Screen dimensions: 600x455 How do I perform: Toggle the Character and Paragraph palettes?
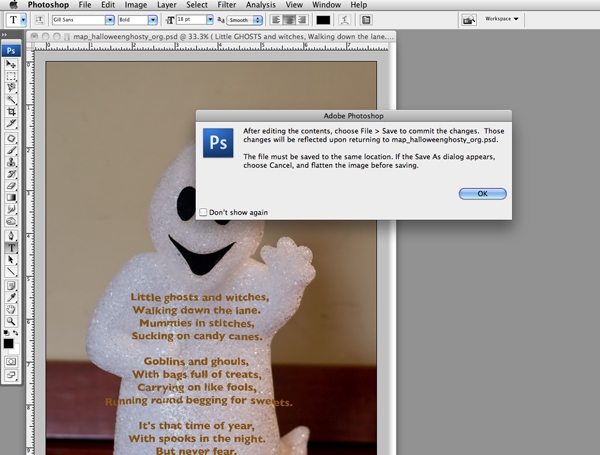pyautogui.click(x=366, y=20)
